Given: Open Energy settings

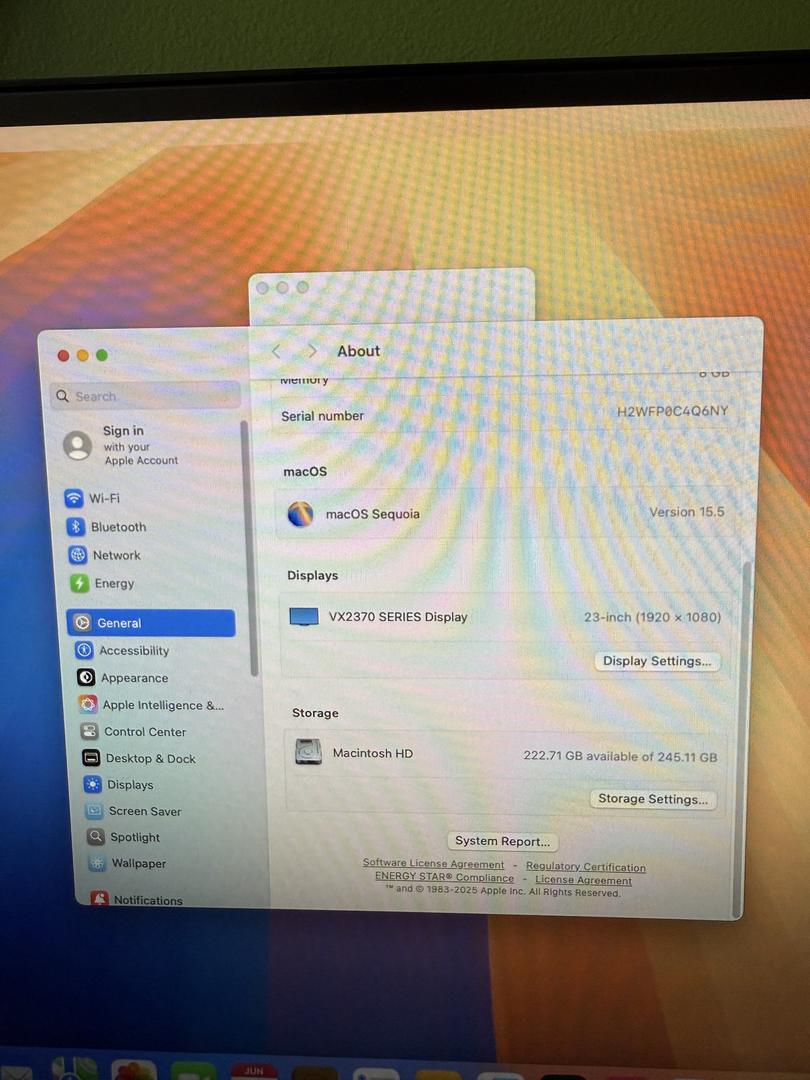Looking at the screenshot, I should click(103, 583).
